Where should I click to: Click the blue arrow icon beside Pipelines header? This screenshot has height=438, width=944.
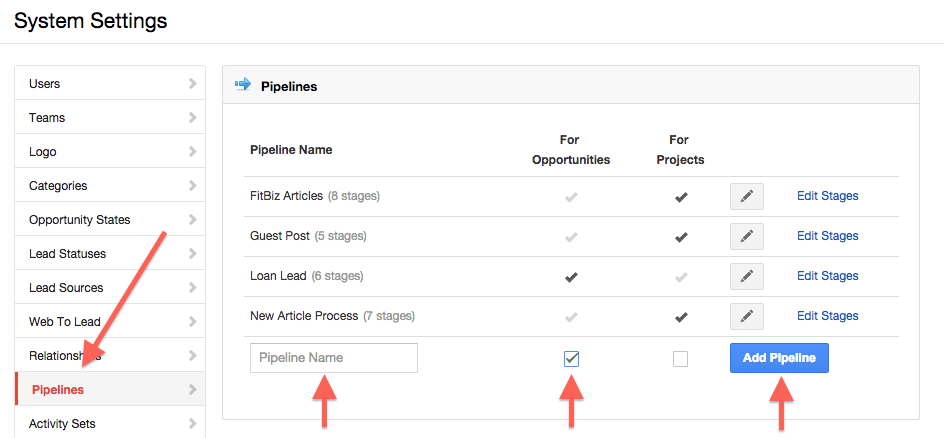tap(242, 85)
